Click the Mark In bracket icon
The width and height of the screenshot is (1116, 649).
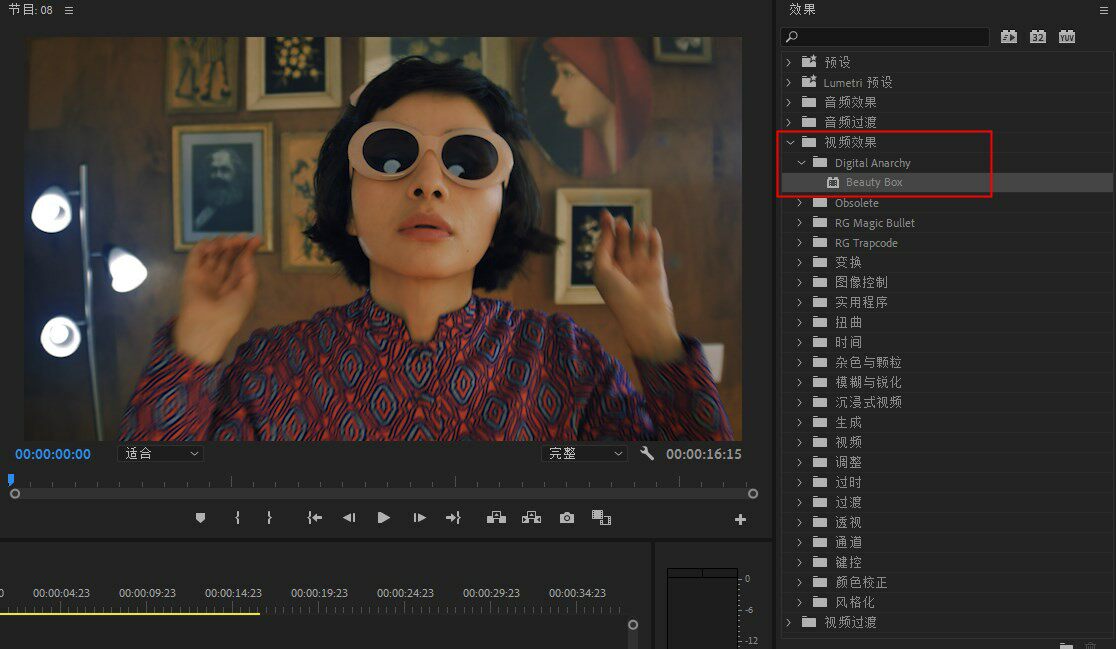pos(237,518)
